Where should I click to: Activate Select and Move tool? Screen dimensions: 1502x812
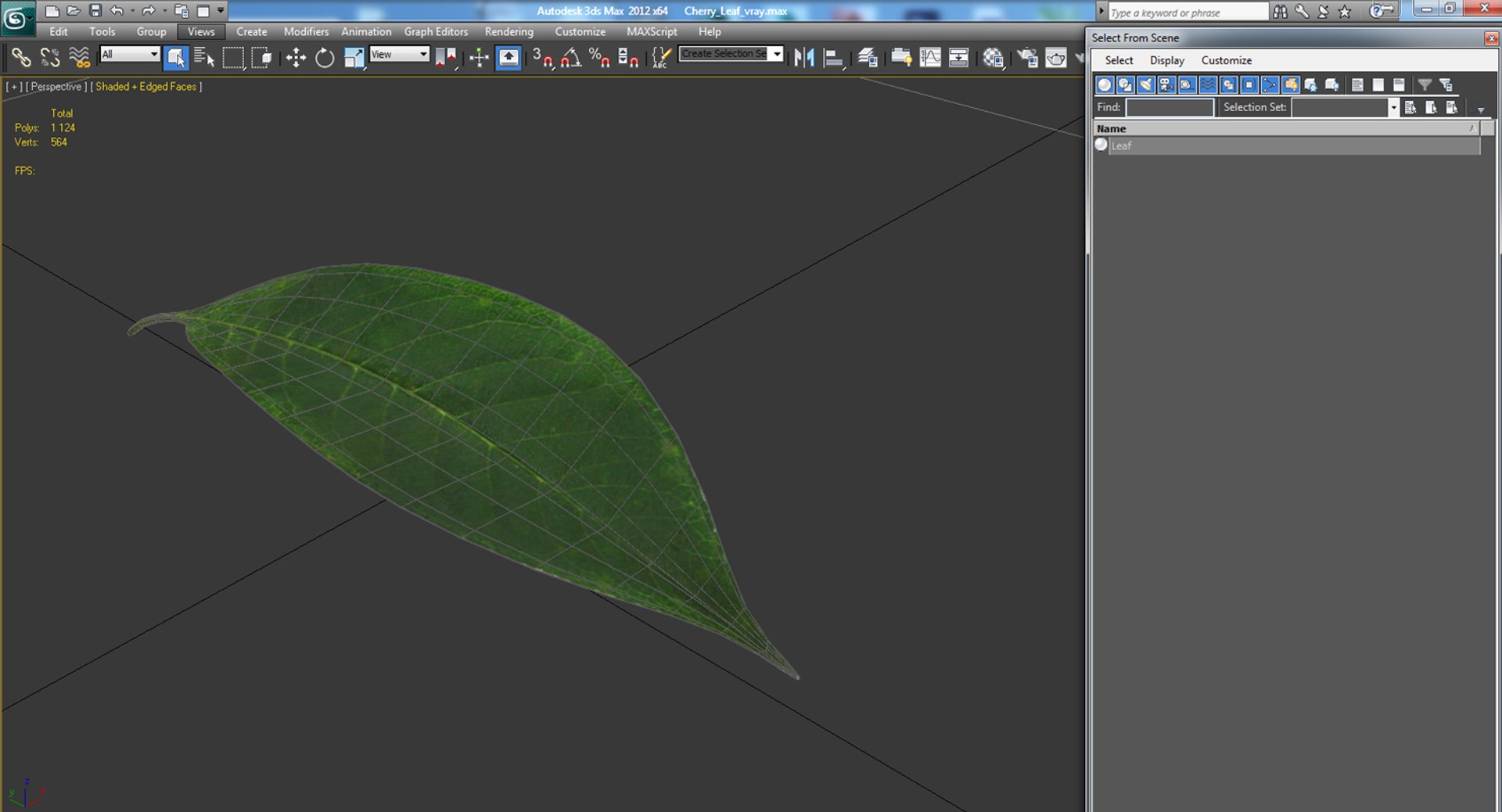pos(296,58)
